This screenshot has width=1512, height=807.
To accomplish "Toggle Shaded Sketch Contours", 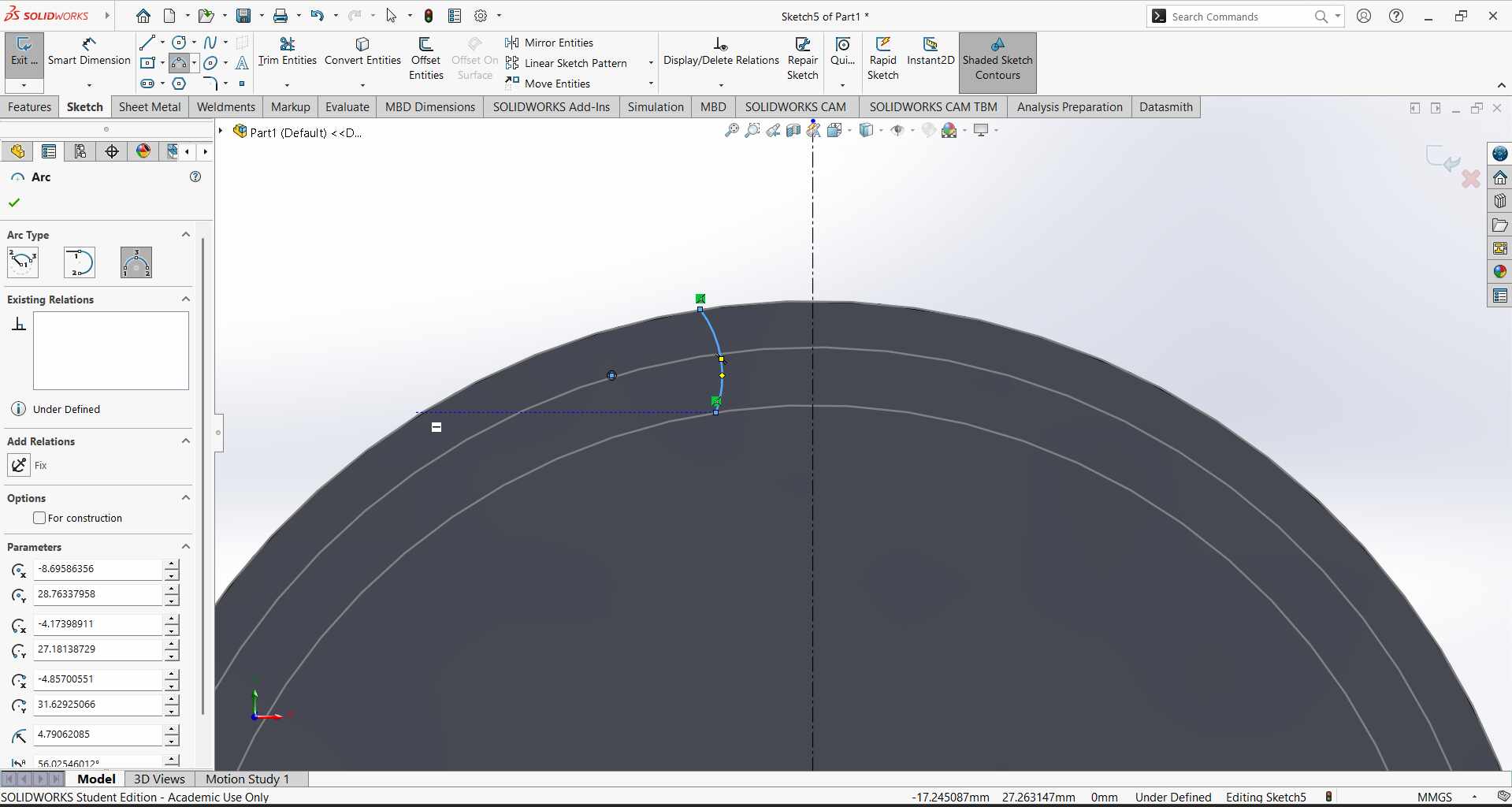I will pyautogui.click(x=997, y=62).
